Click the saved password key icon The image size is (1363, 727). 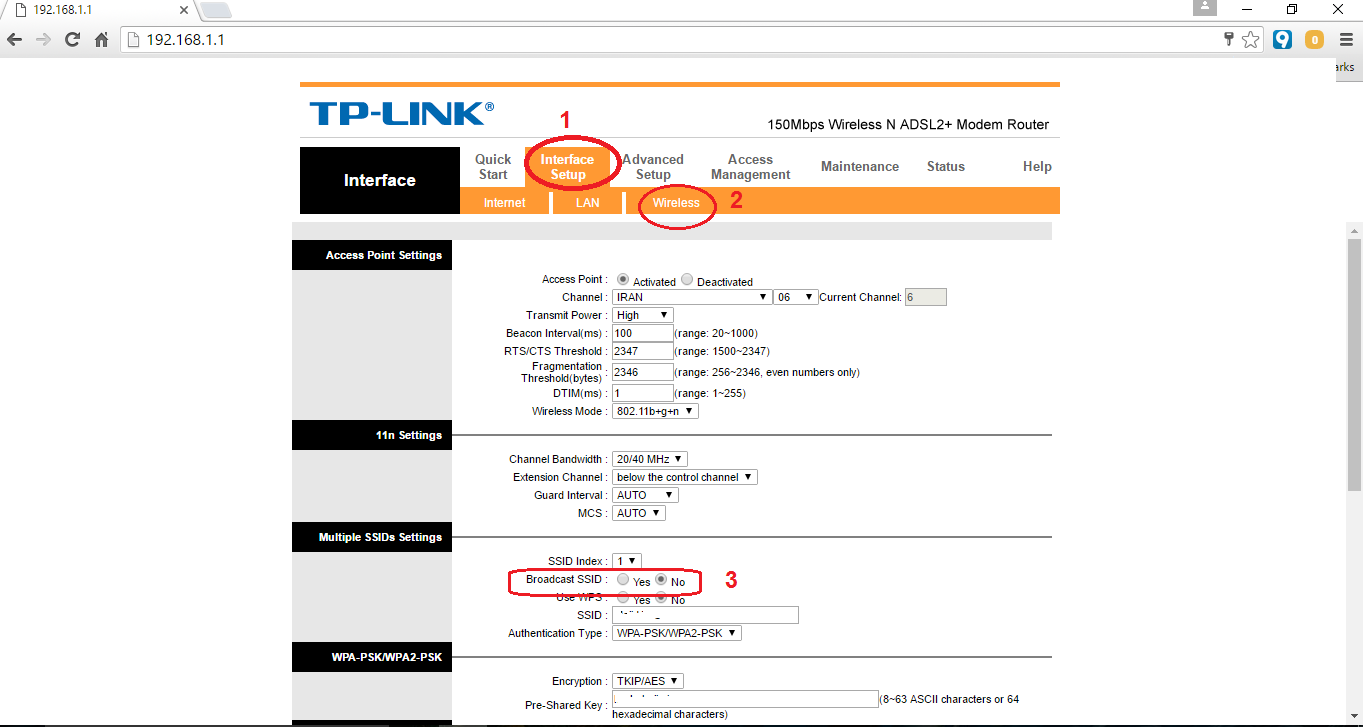pyautogui.click(x=1230, y=40)
